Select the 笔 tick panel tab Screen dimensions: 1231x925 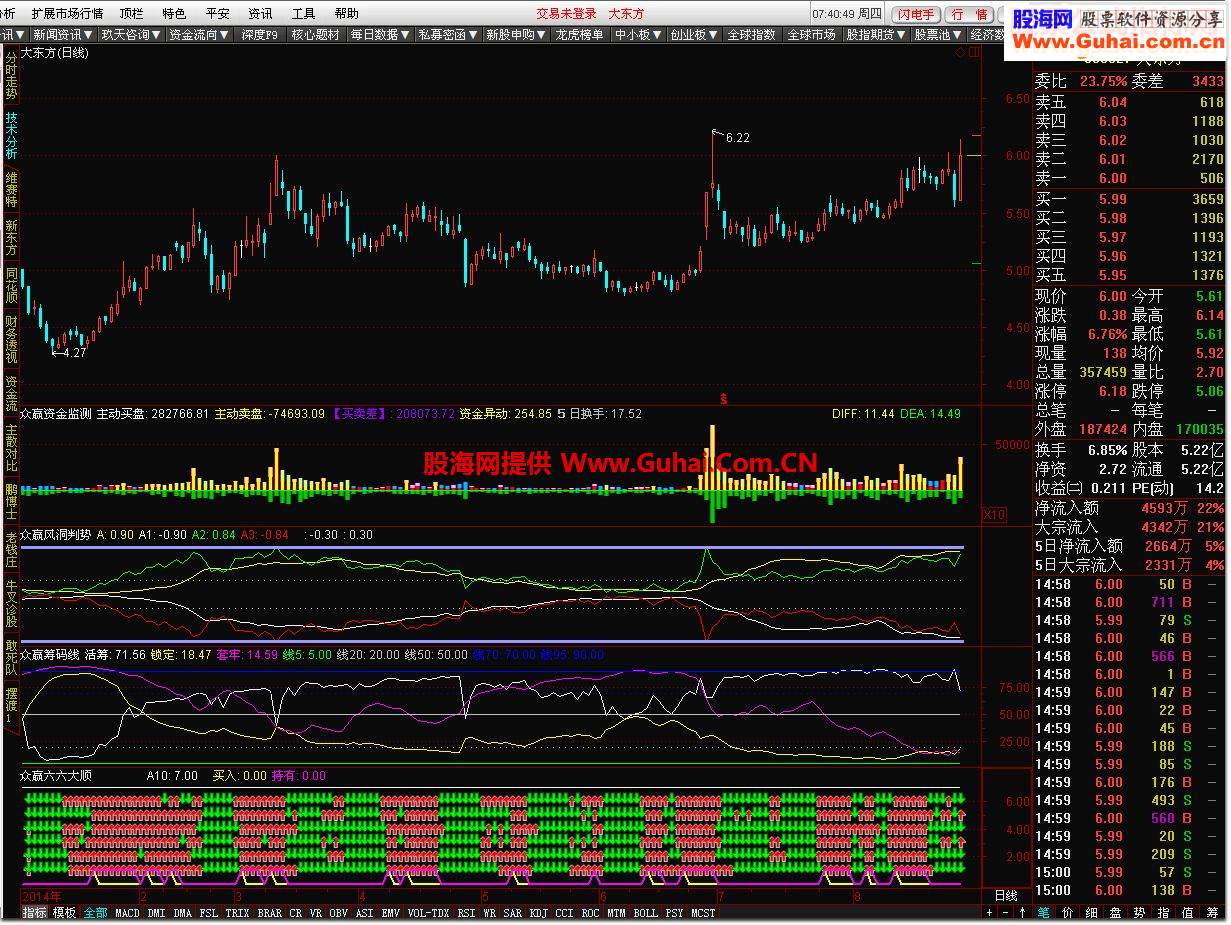pyautogui.click(x=1043, y=913)
